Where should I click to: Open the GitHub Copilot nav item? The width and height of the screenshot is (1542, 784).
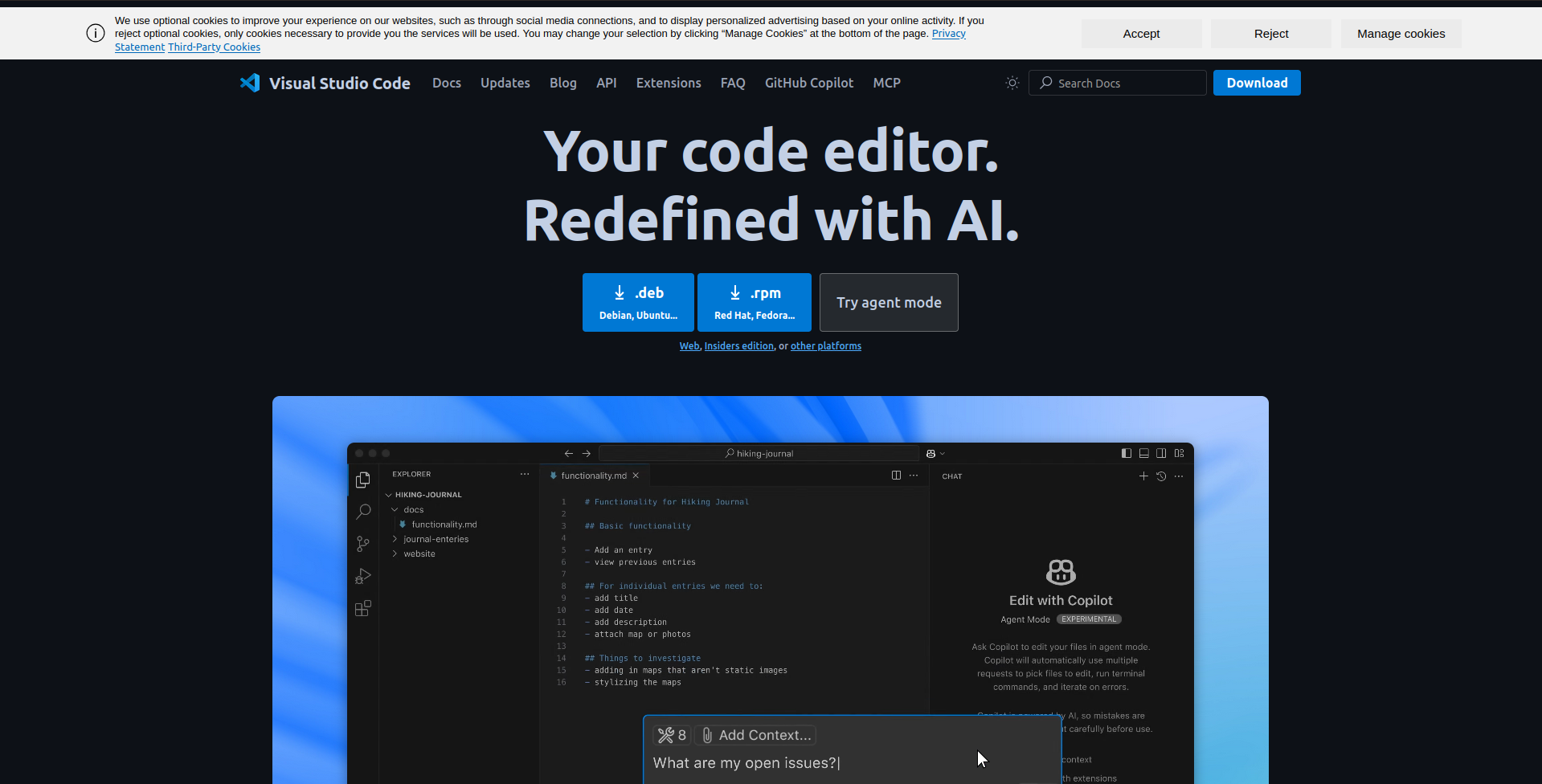[x=808, y=83]
